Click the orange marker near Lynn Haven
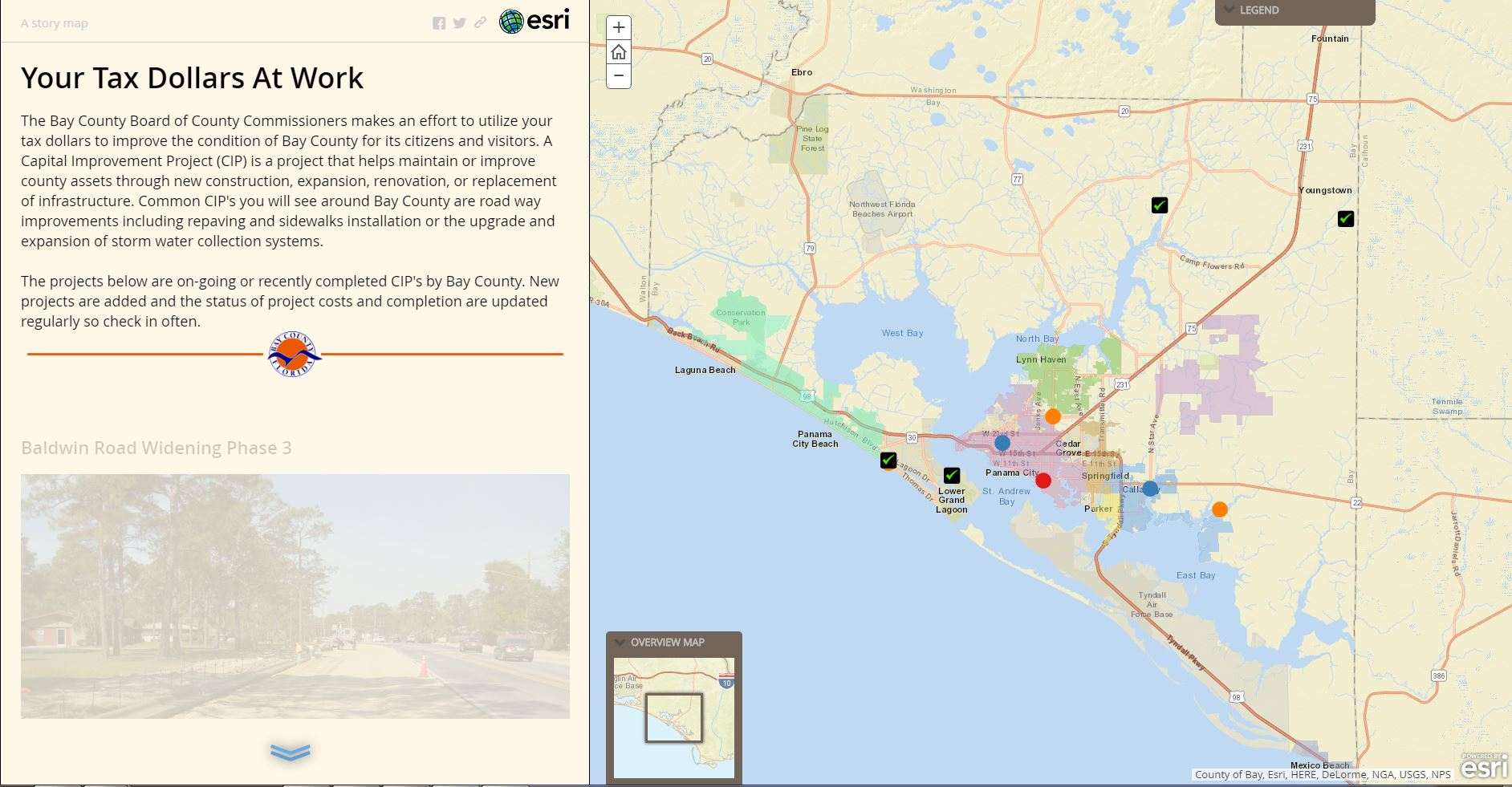This screenshot has height=787, width=1512. pyautogui.click(x=1053, y=416)
